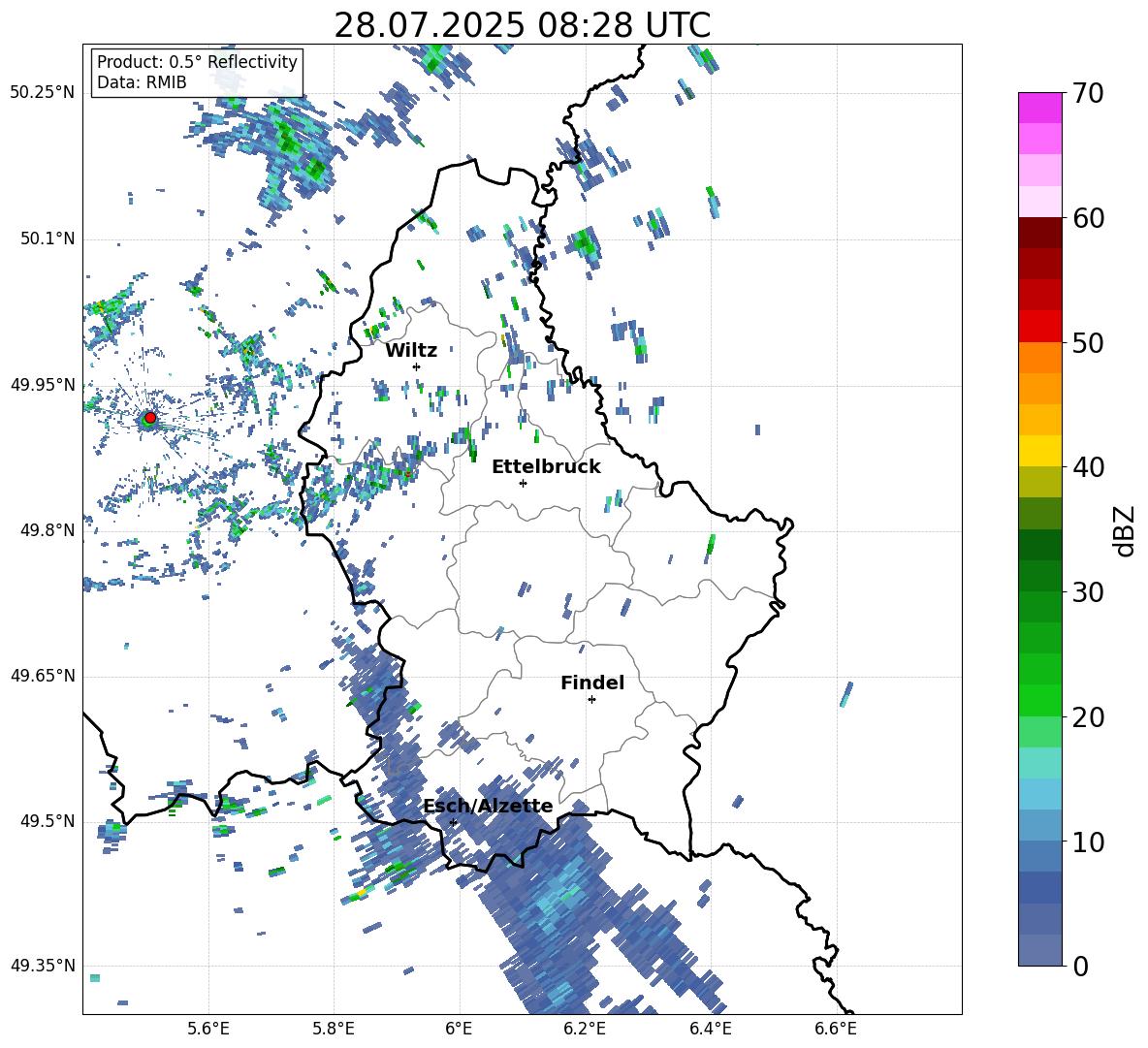Click the red radar site marker dot
The image size is (1148, 1048).
point(150,418)
